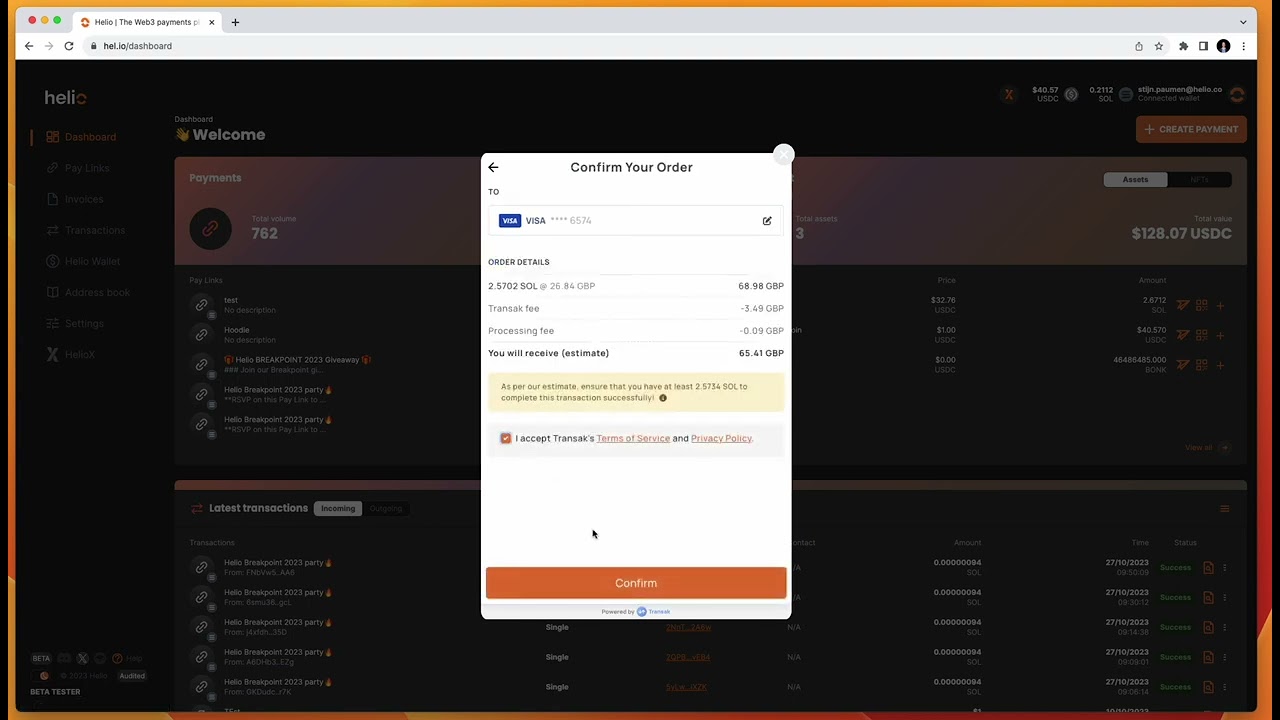This screenshot has height=720, width=1280.
Task: Select Pay Links in the sidebar
Action: (87, 168)
